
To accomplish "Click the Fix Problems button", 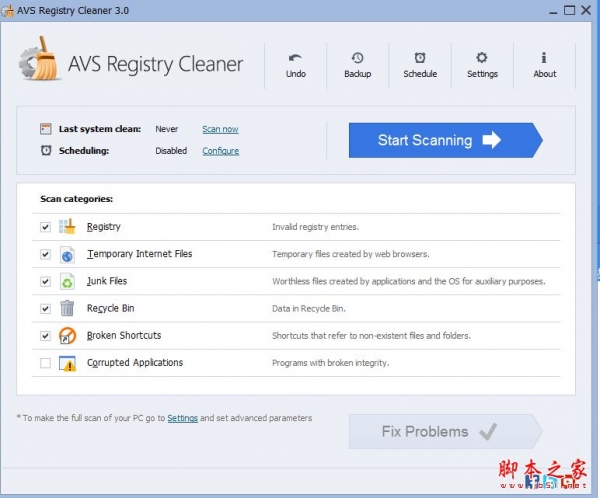I will tap(445, 431).
